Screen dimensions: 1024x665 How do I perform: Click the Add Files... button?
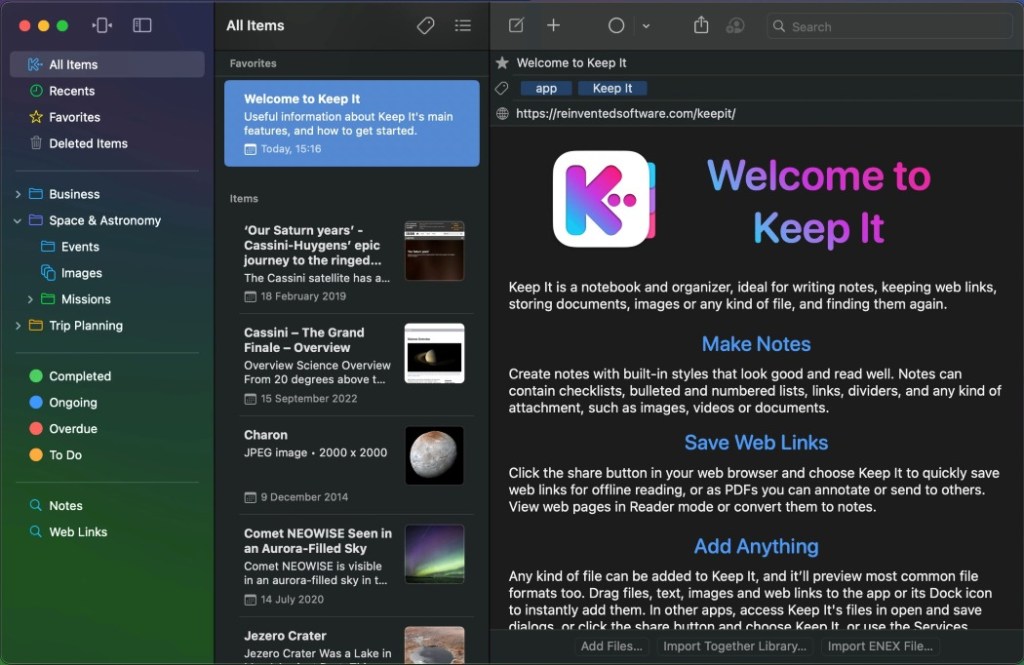(611, 646)
